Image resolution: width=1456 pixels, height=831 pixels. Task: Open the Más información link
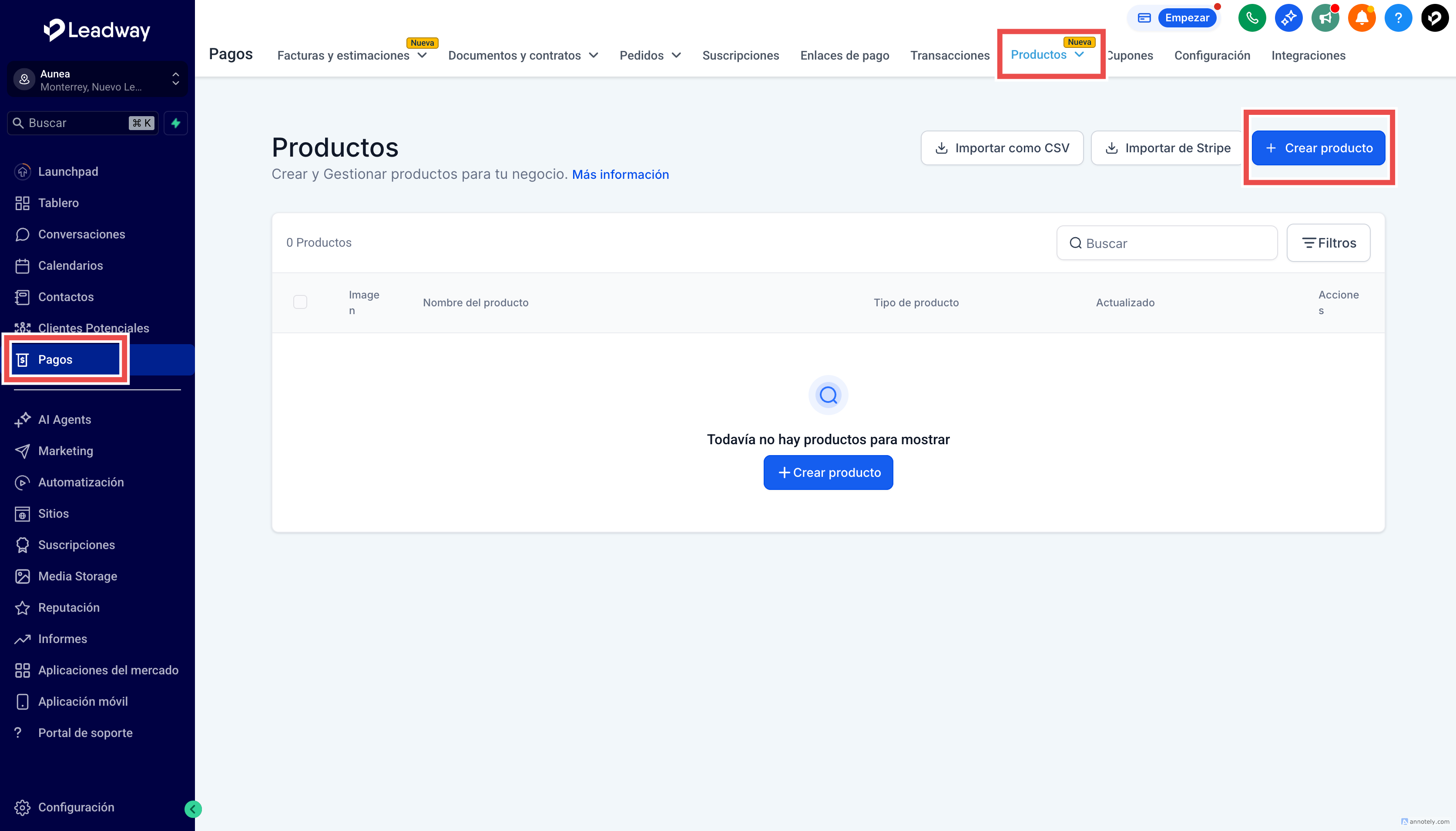(x=621, y=174)
